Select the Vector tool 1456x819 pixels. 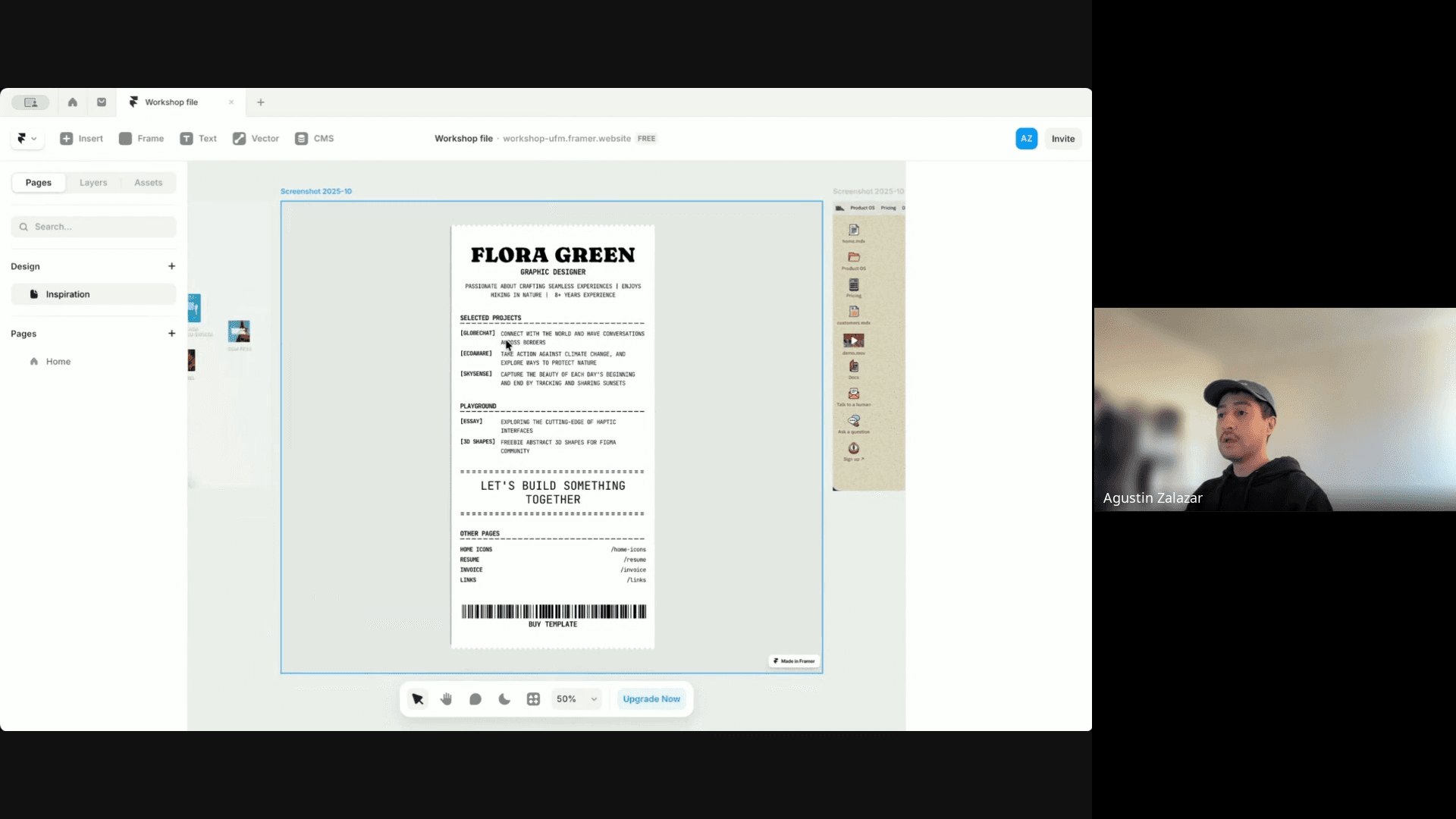[x=256, y=139]
